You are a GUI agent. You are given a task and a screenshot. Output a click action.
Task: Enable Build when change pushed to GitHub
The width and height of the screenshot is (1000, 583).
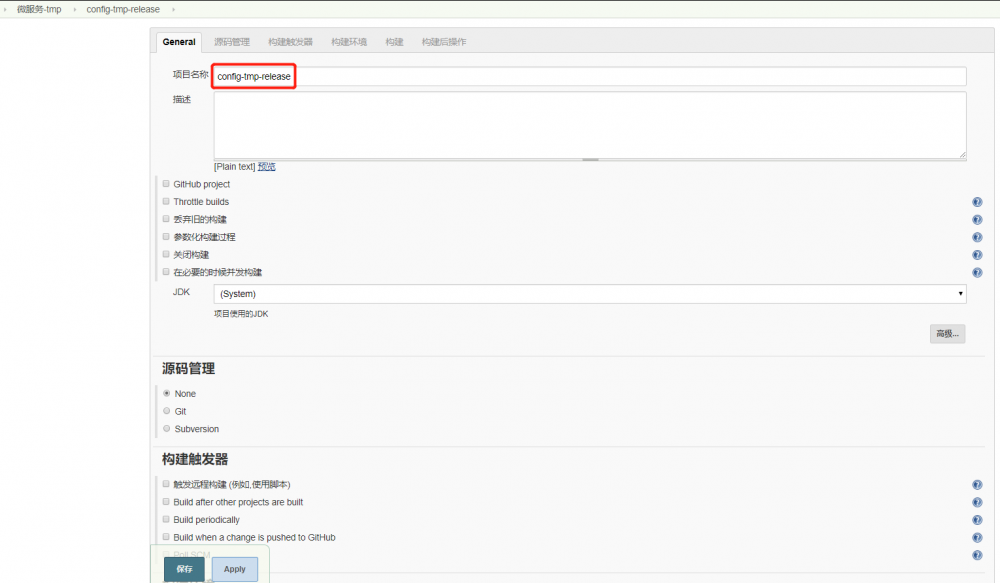tap(166, 537)
